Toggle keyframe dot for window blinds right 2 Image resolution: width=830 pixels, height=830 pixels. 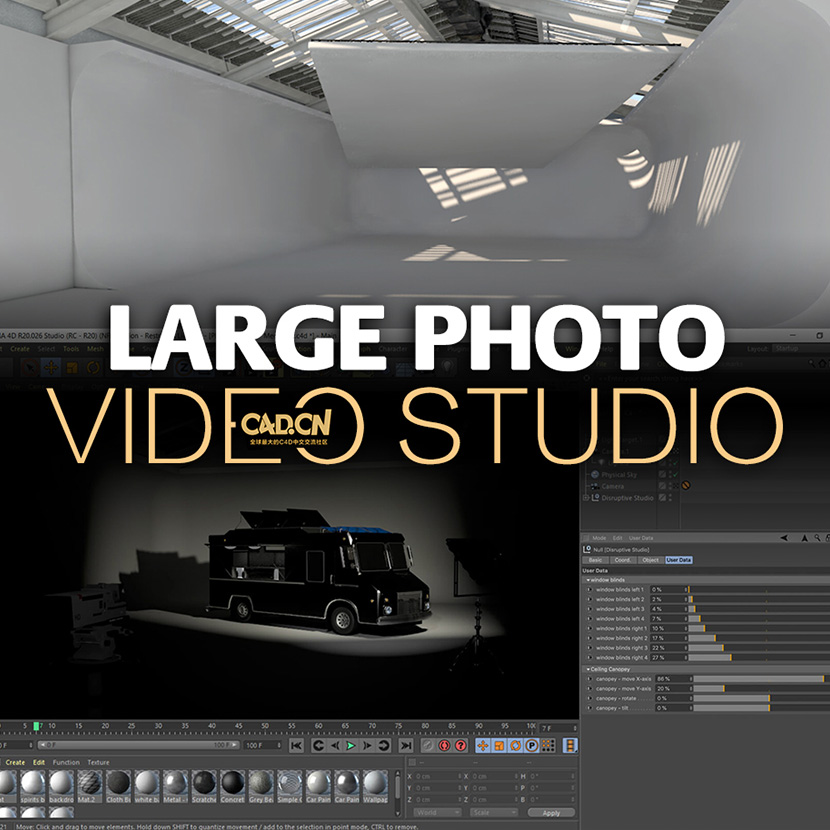pyautogui.click(x=590, y=638)
